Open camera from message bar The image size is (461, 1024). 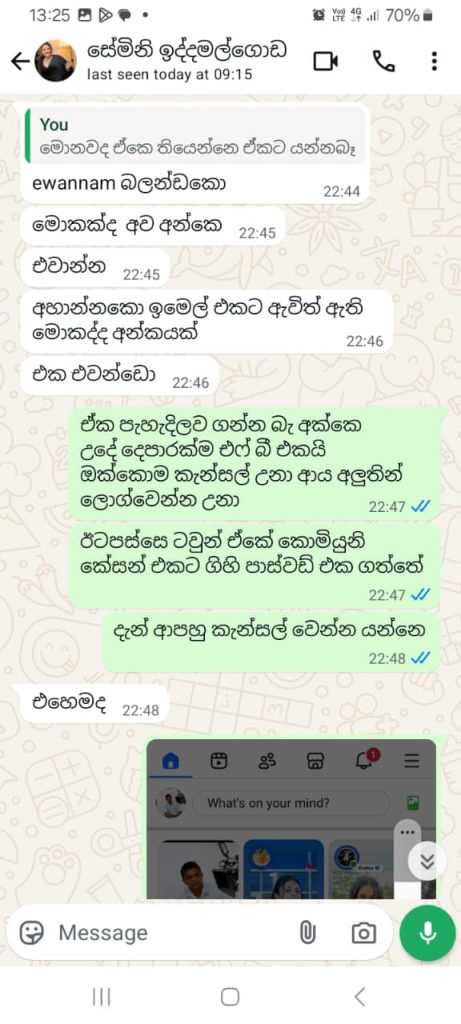363,933
